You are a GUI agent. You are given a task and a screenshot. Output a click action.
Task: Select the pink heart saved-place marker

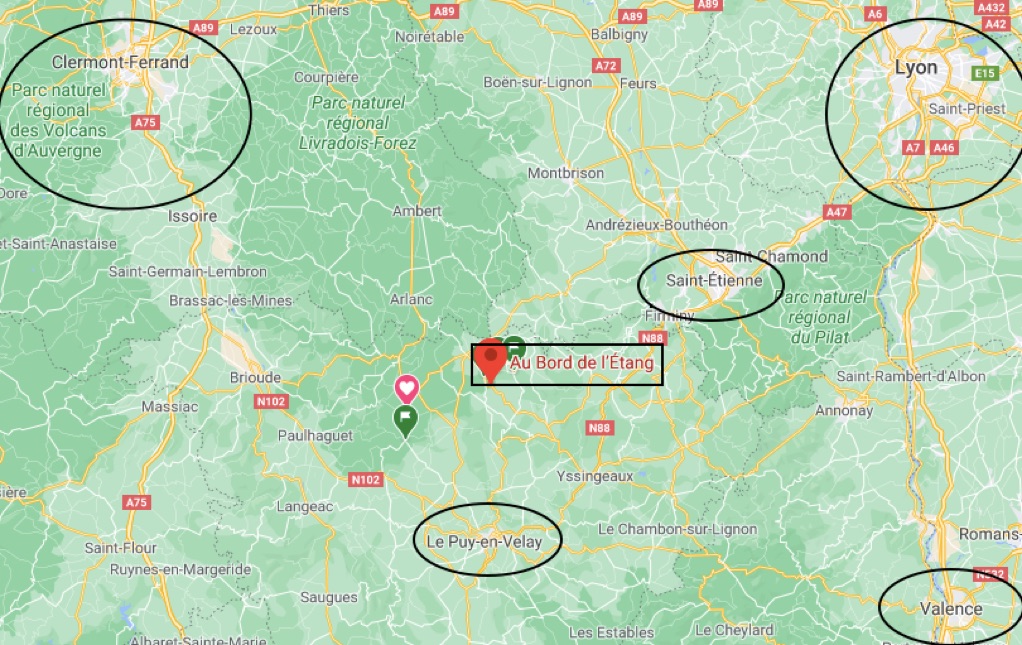click(407, 390)
